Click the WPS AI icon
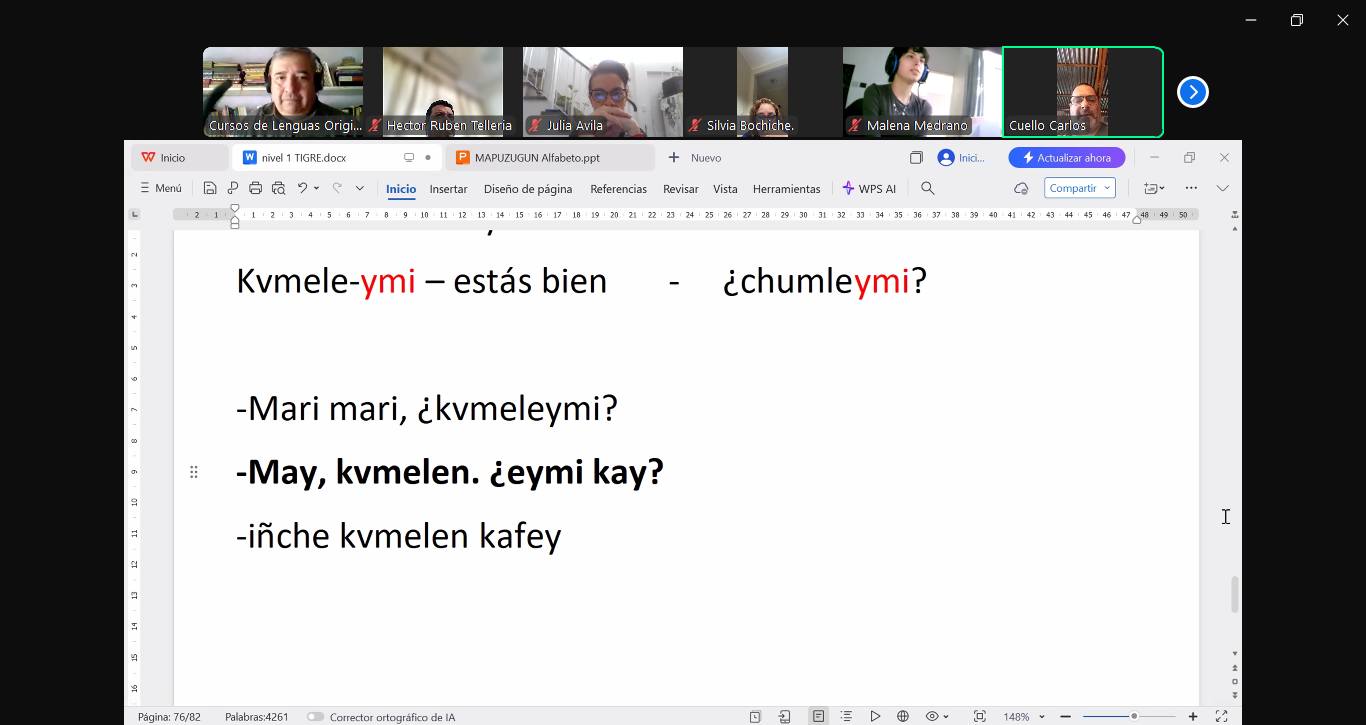The width and height of the screenshot is (1366, 725). click(x=869, y=188)
